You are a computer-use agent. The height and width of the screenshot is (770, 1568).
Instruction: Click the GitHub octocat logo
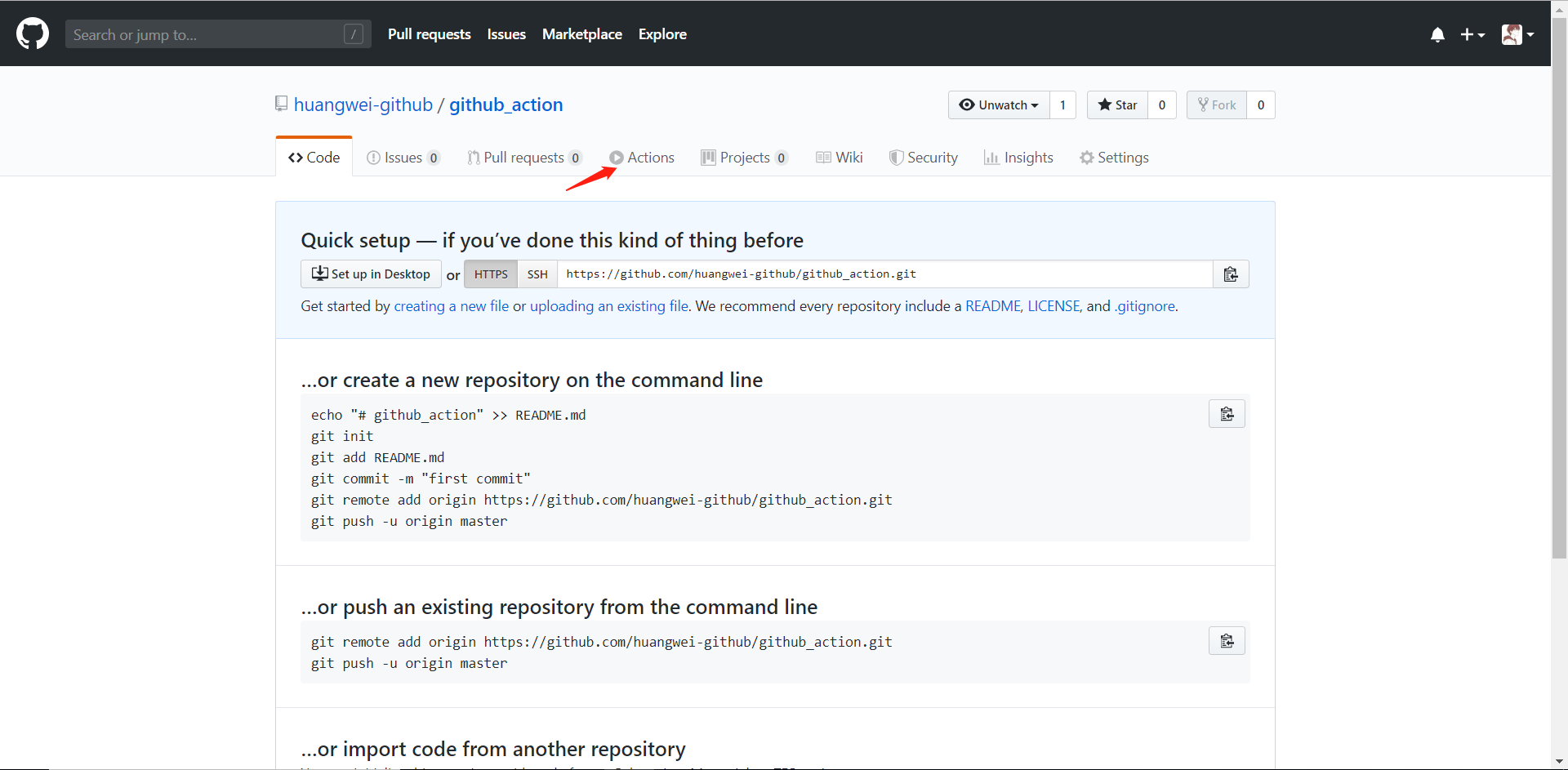[32, 33]
